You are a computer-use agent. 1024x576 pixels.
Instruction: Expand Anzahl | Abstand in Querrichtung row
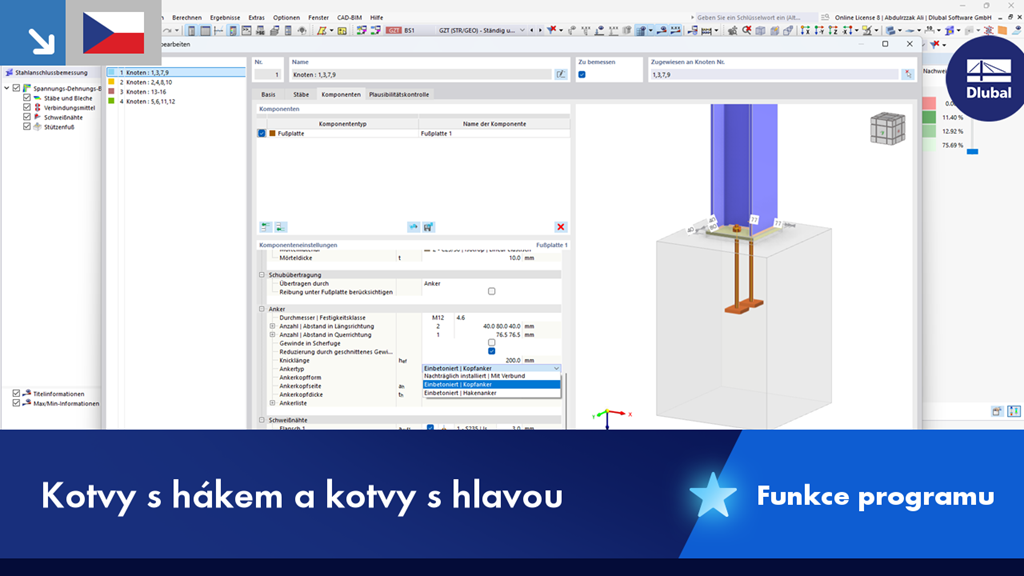click(272, 334)
